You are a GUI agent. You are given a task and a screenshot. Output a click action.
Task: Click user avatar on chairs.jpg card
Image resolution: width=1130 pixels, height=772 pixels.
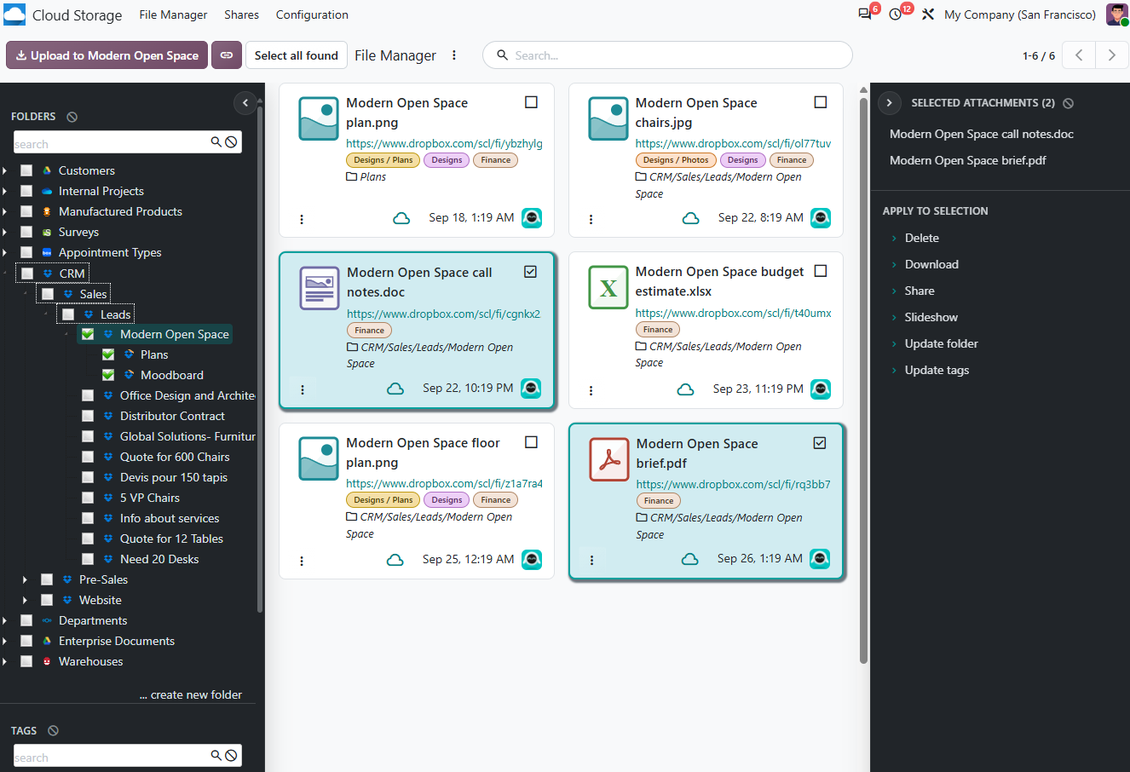point(821,218)
